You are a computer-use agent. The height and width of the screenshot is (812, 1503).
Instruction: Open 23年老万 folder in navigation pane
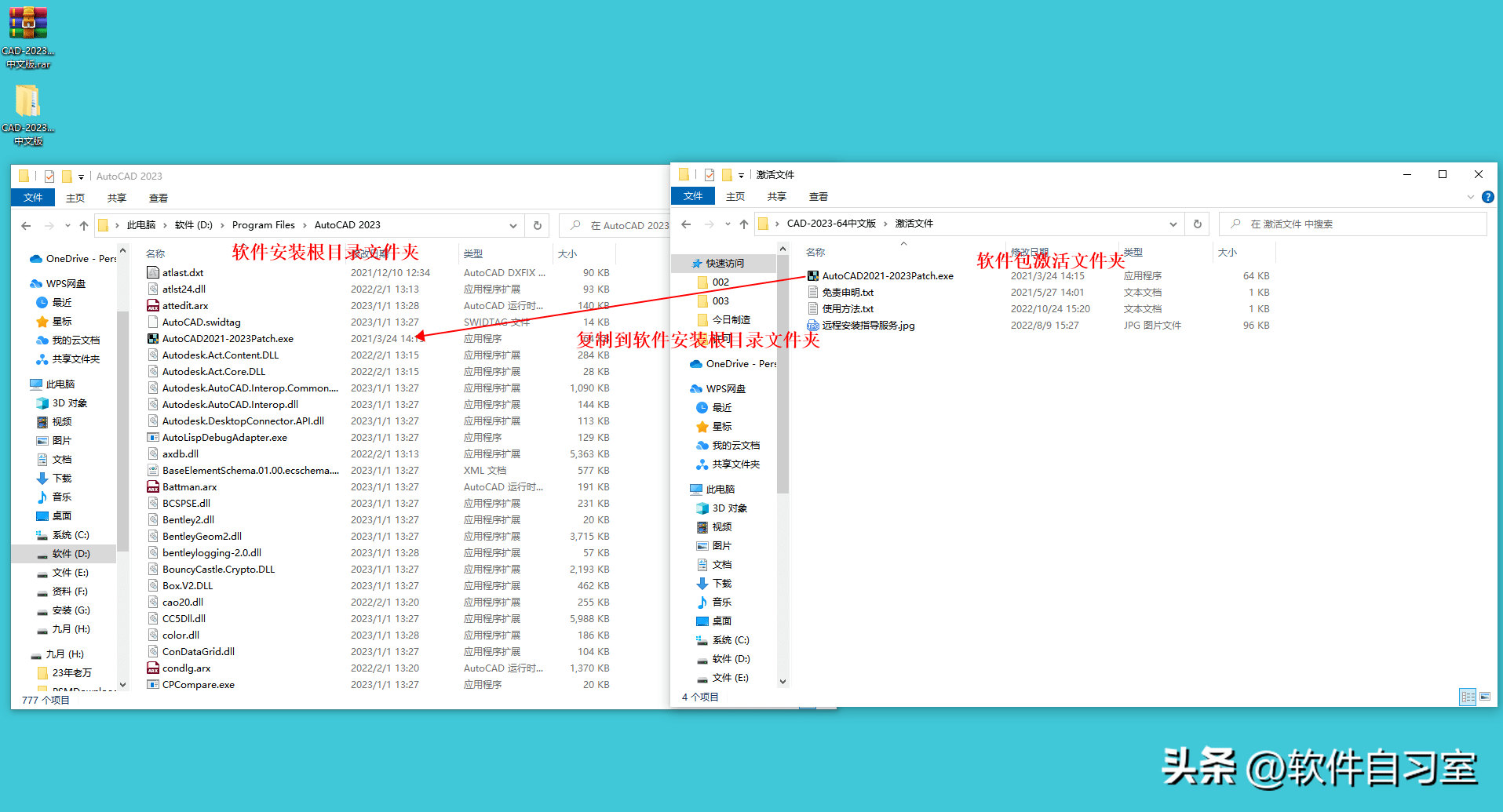[x=64, y=673]
